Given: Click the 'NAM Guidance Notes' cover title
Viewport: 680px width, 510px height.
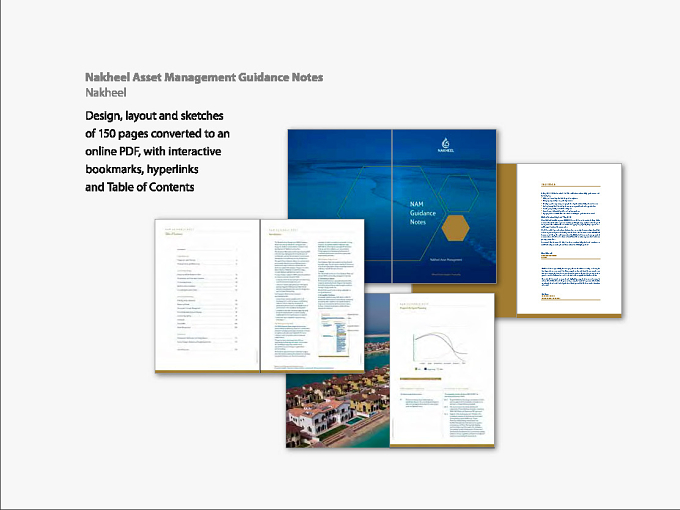Looking at the screenshot, I should pos(422,213).
